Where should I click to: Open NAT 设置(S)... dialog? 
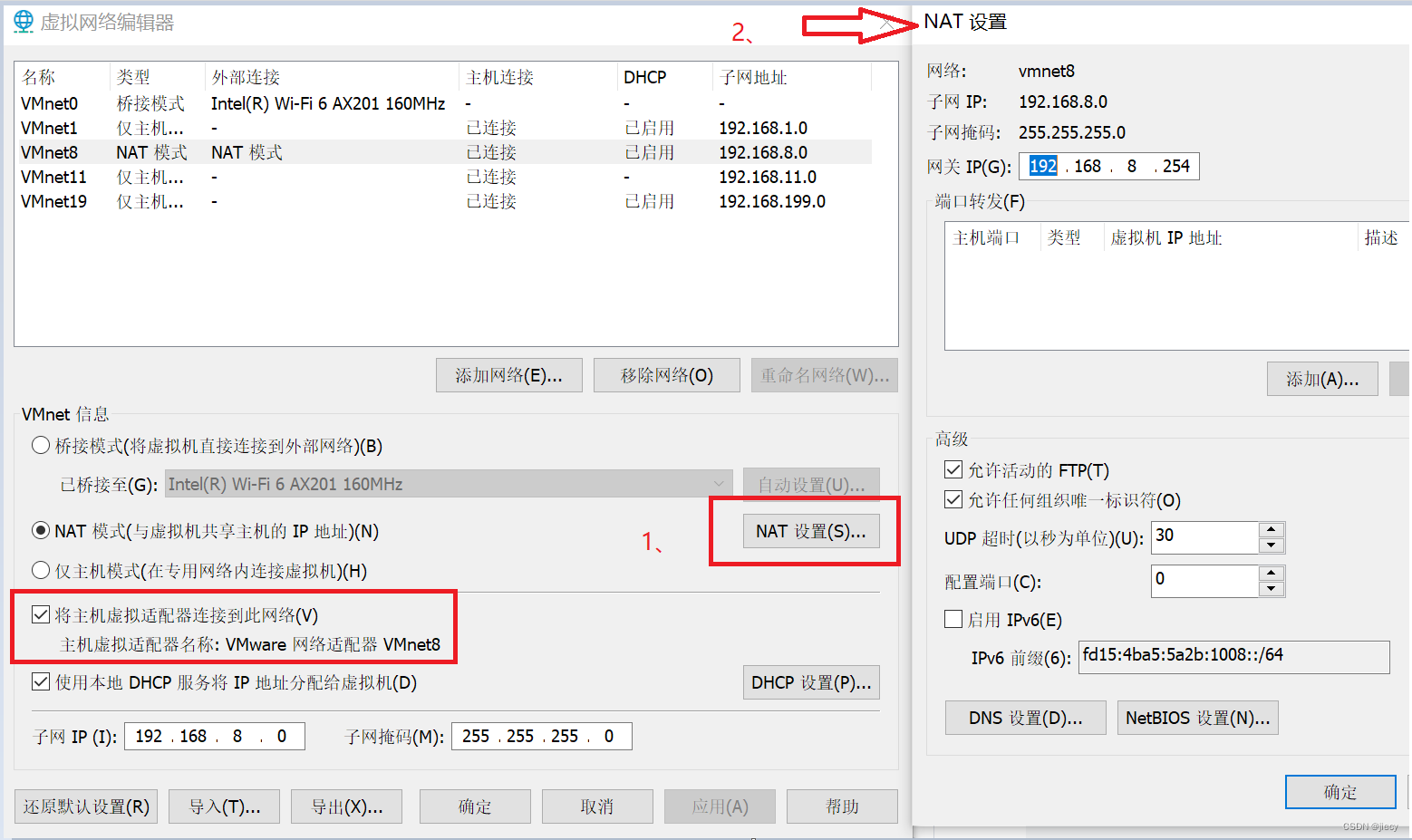click(811, 531)
